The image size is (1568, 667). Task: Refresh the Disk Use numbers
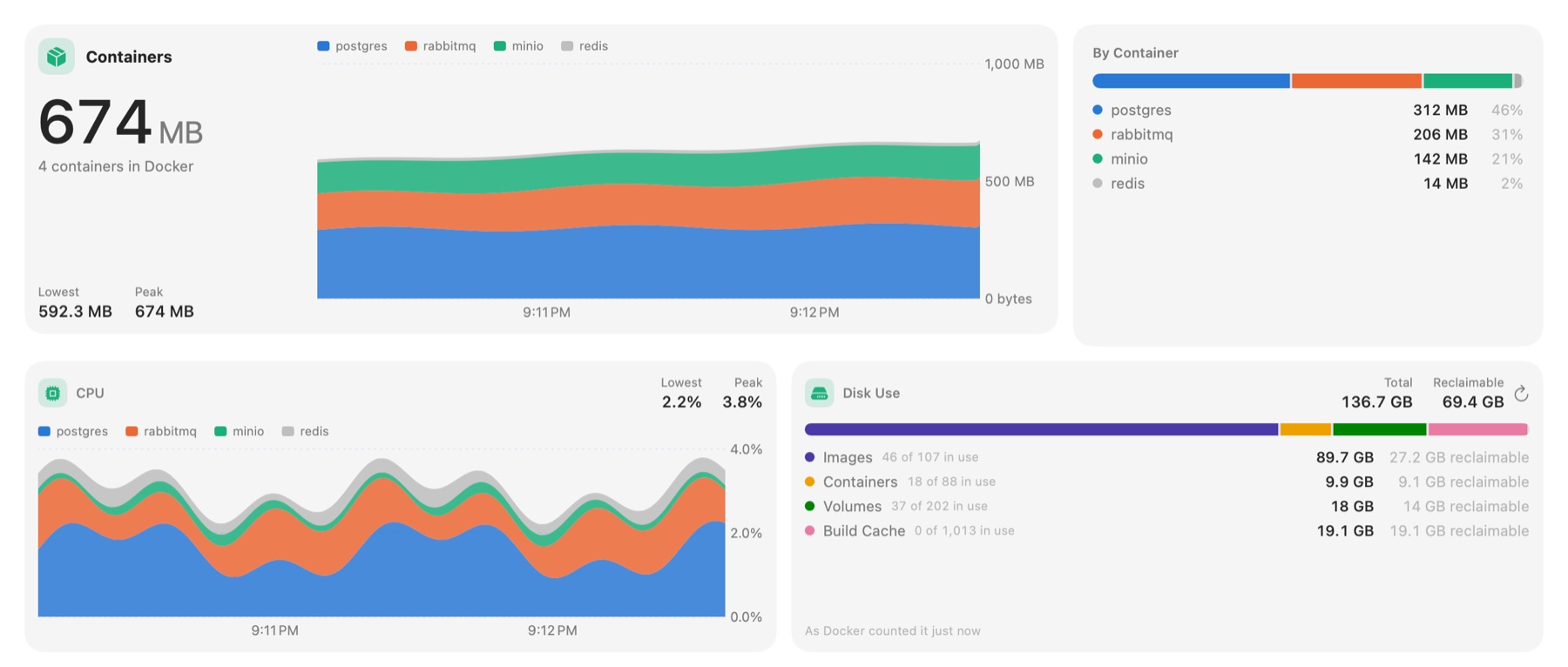[1521, 394]
